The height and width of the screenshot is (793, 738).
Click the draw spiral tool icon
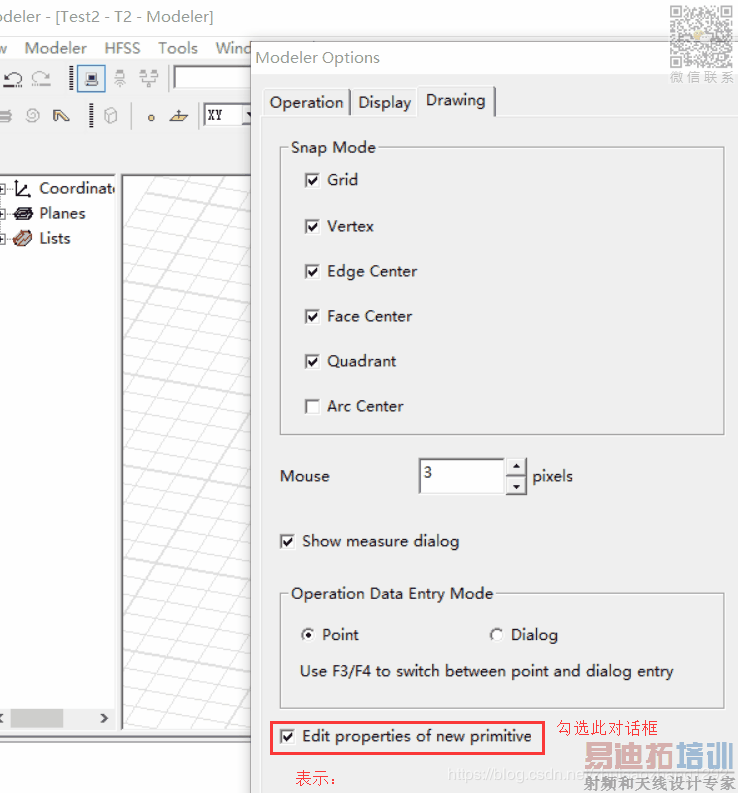click(32, 116)
